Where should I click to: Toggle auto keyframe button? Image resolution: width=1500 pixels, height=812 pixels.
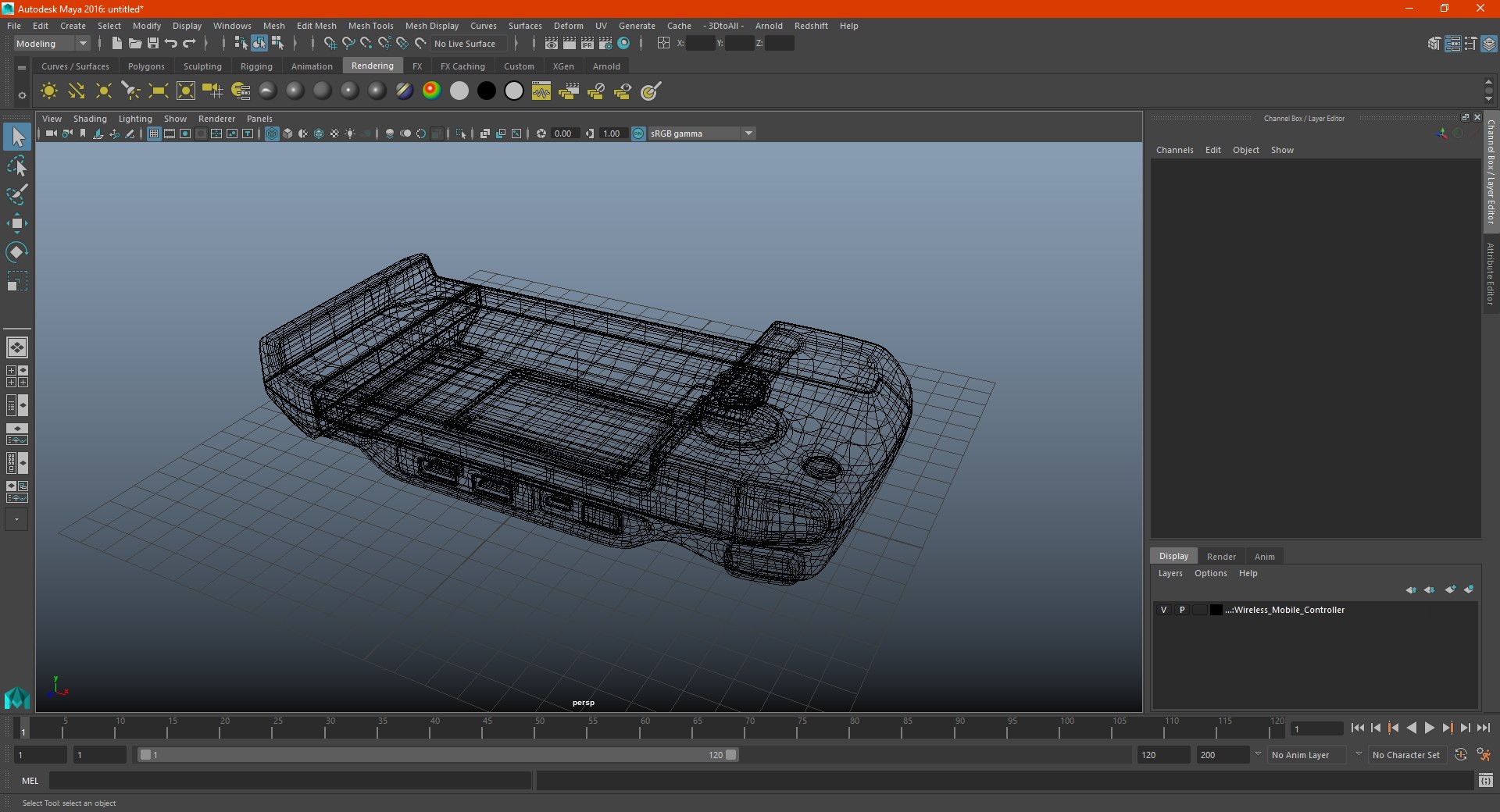pos(1460,755)
